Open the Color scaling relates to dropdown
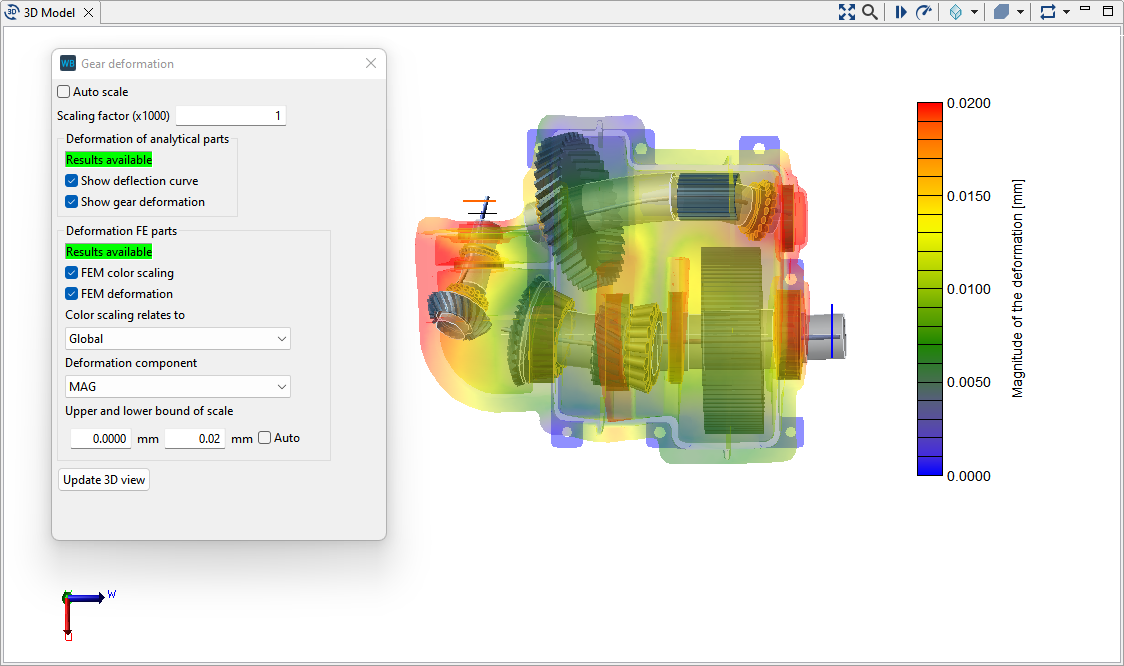The width and height of the screenshot is (1124, 666). [177, 338]
